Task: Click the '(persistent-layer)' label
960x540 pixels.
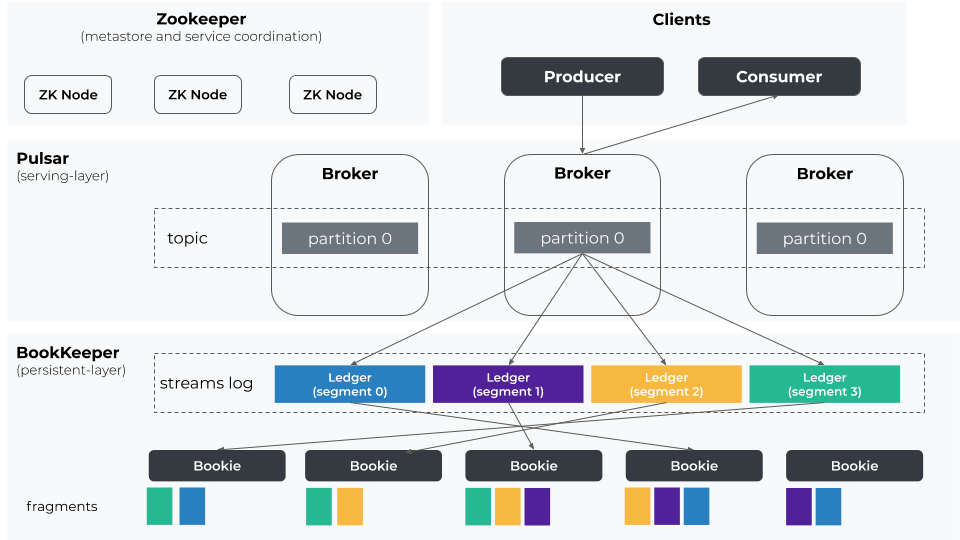Action: coord(71,370)
